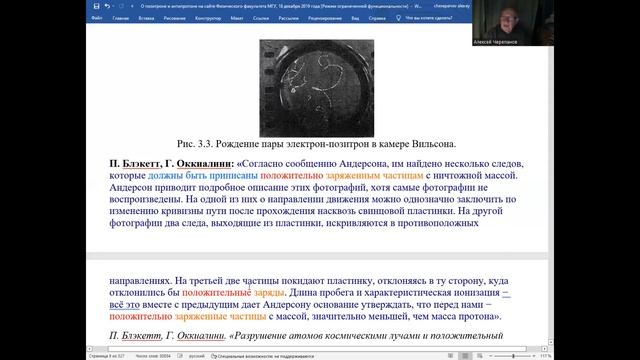This screenshot has height=360, width=640.
Task: Open the Рисование ribbon tab
Action: (x=174, y=18)
